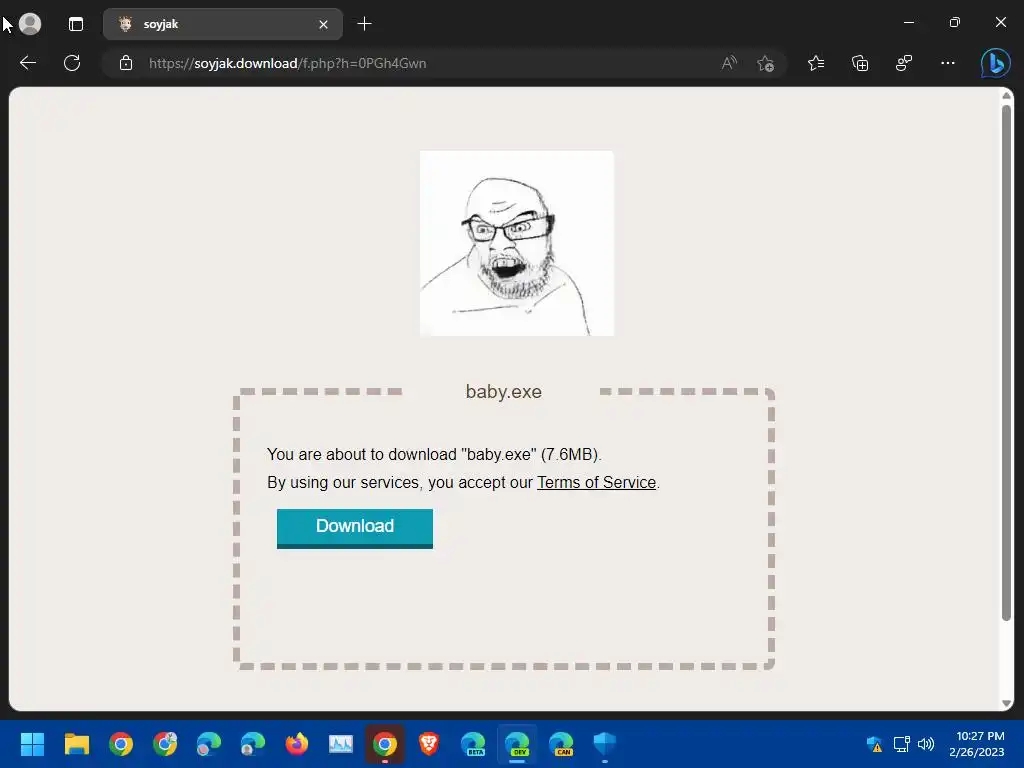Viewport: 1024px width, 768px height.
Task: Open Edge Beta from the taskbar
Action: pos(473,744)
